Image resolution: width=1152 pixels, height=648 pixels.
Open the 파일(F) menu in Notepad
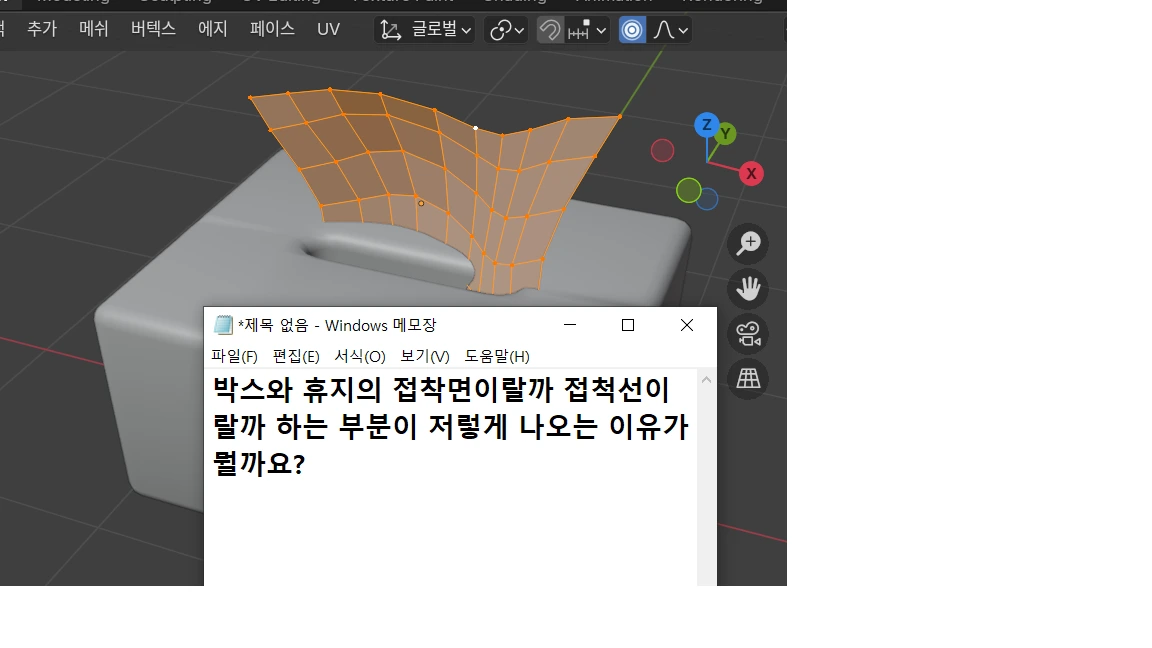pyautogui.click(x=233, y=356)
